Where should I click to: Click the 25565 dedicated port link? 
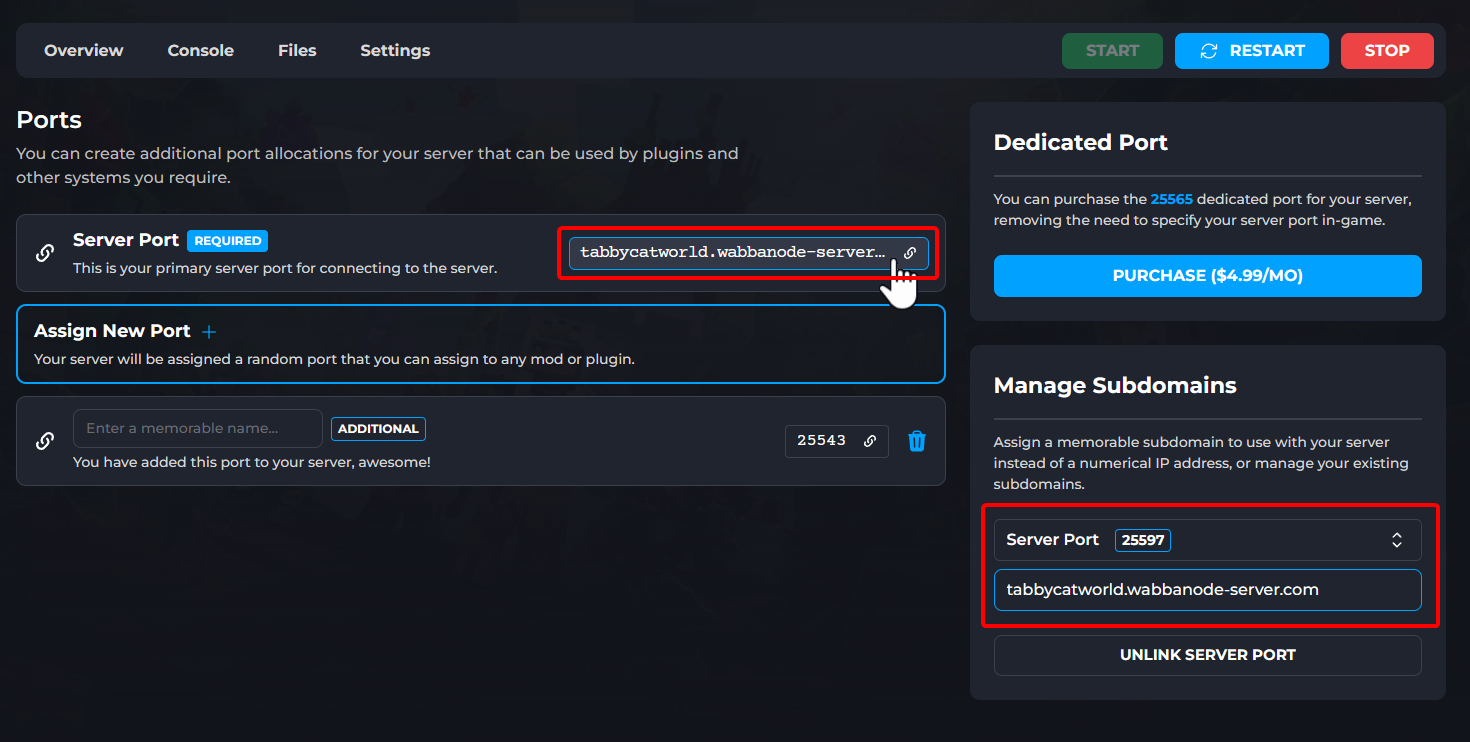click(x=1172, y=200)
